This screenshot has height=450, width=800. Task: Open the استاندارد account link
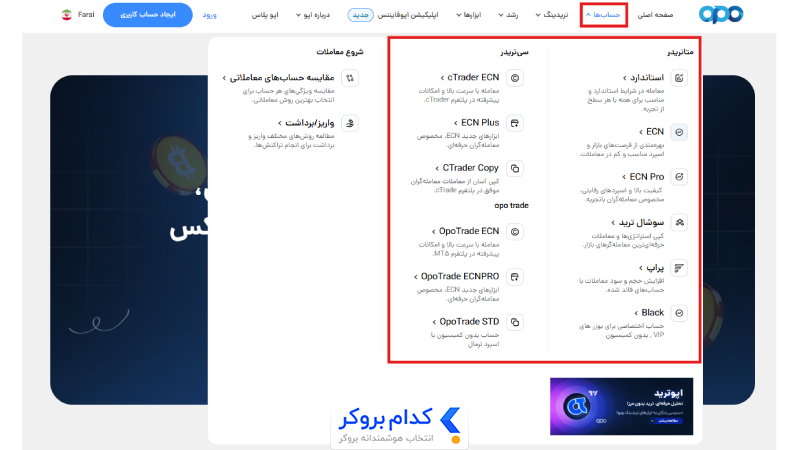pyautogui.click(x=643, y=78)
